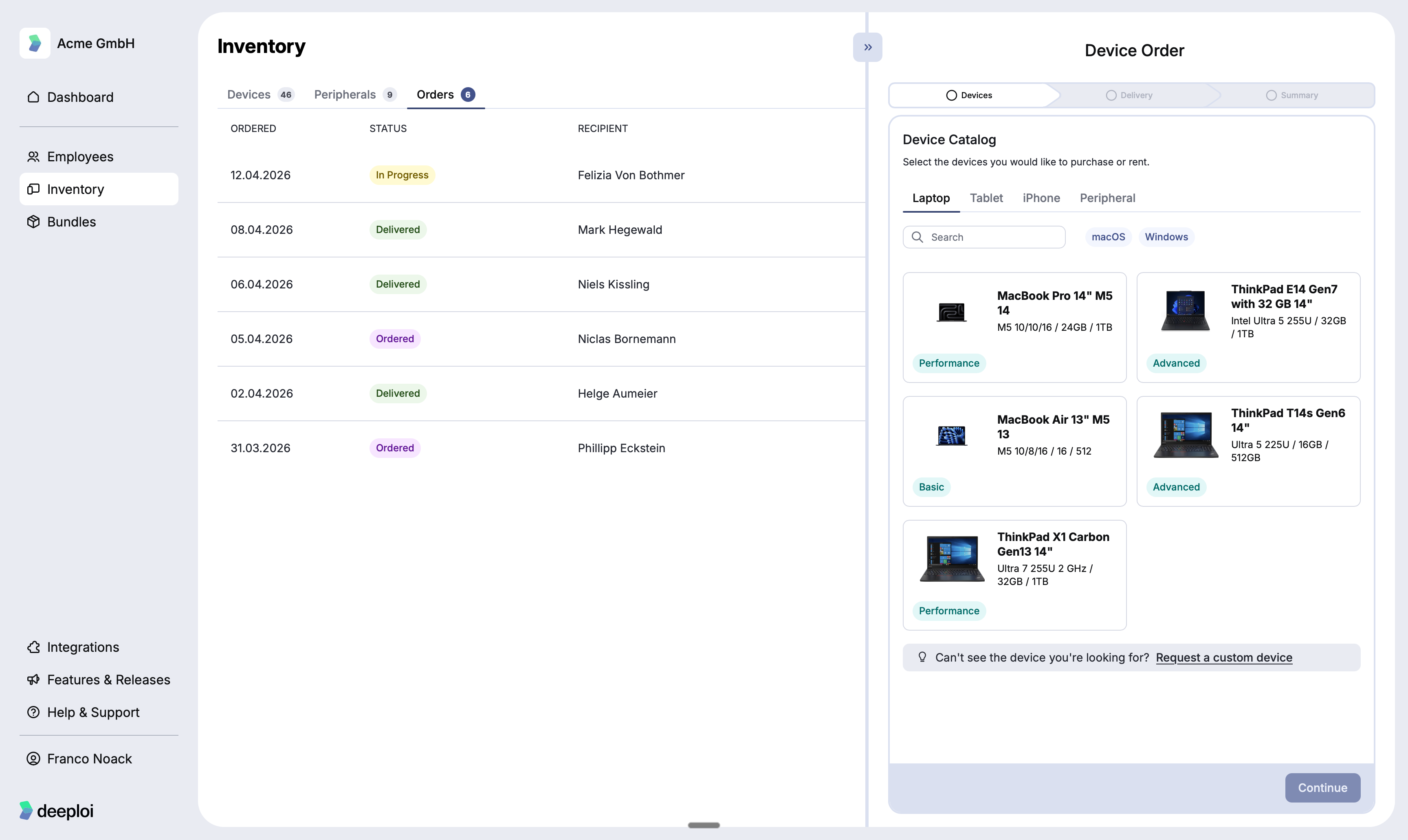
Task: Go to the Delivery step
Action: coord(1129,95)
